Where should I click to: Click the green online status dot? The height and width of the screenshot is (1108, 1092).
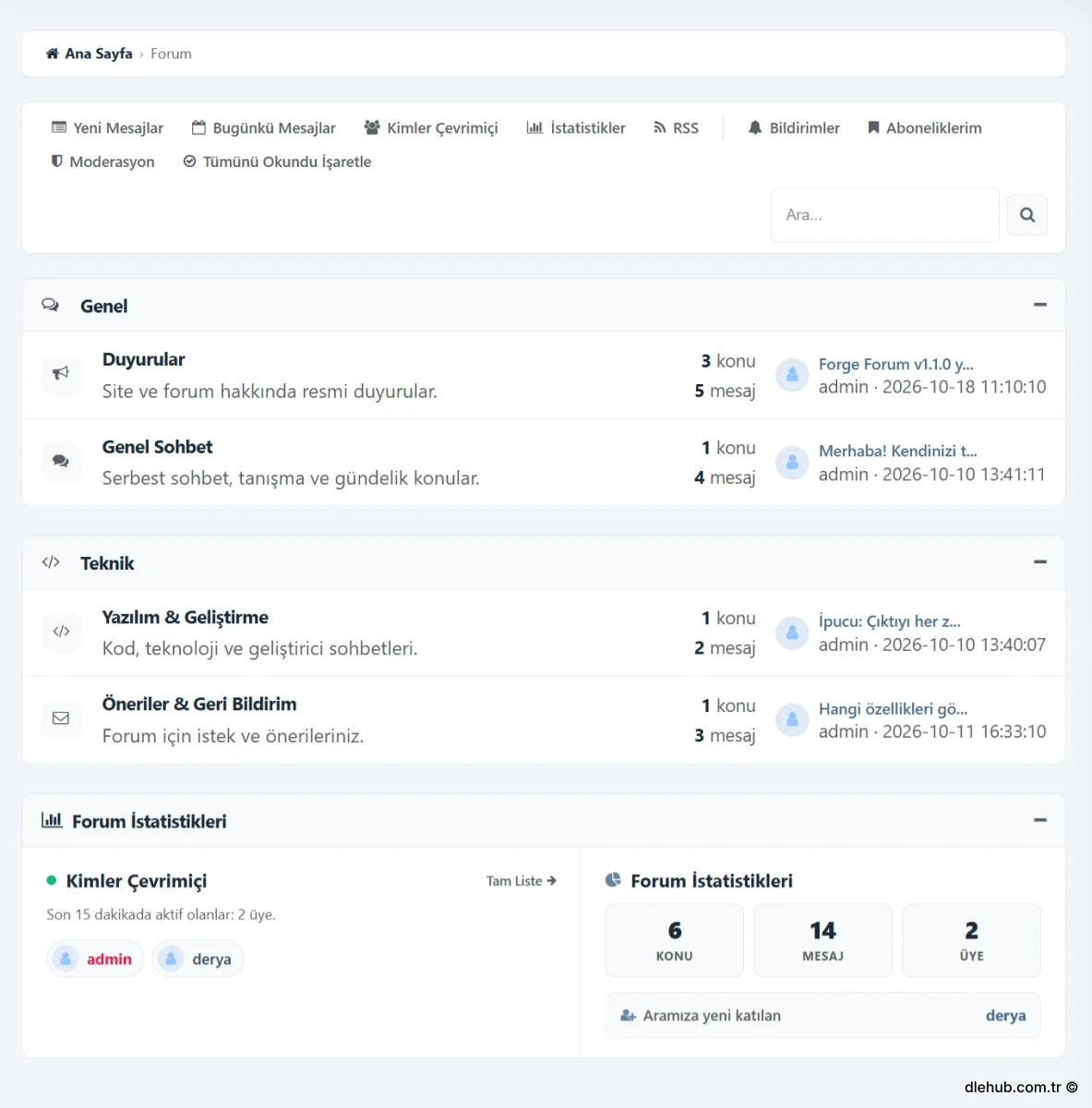(52, 880)
